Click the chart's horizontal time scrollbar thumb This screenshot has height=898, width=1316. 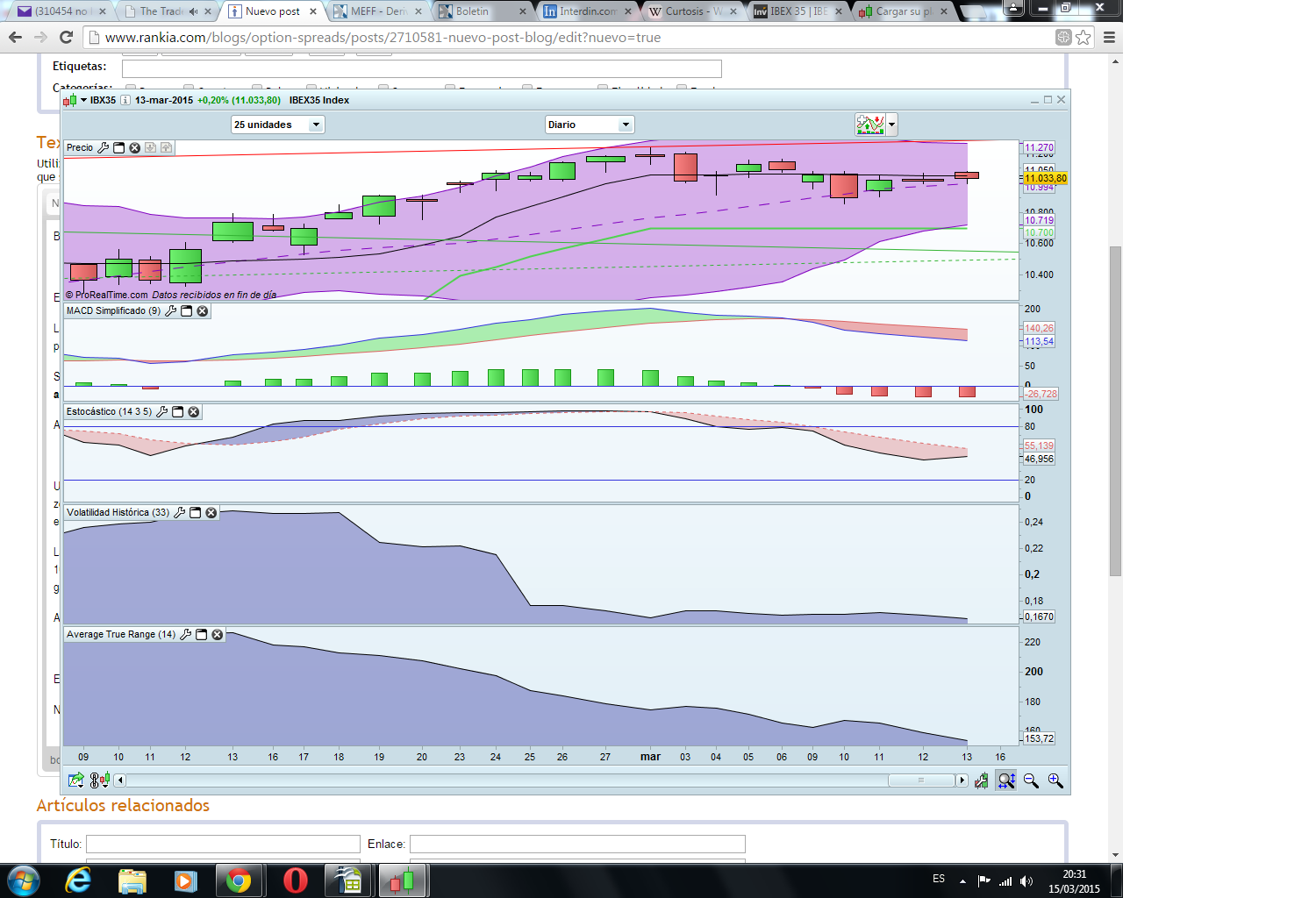(x=920, y=780)
